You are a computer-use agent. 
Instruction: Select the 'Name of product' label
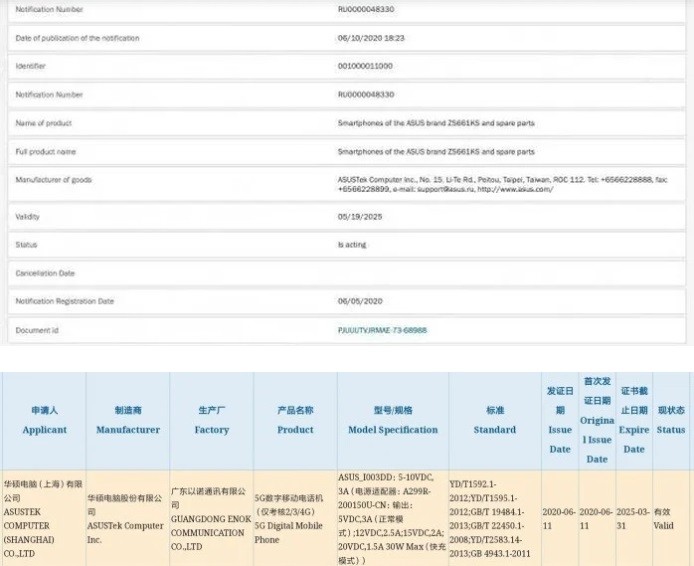[x=43, y=123]
